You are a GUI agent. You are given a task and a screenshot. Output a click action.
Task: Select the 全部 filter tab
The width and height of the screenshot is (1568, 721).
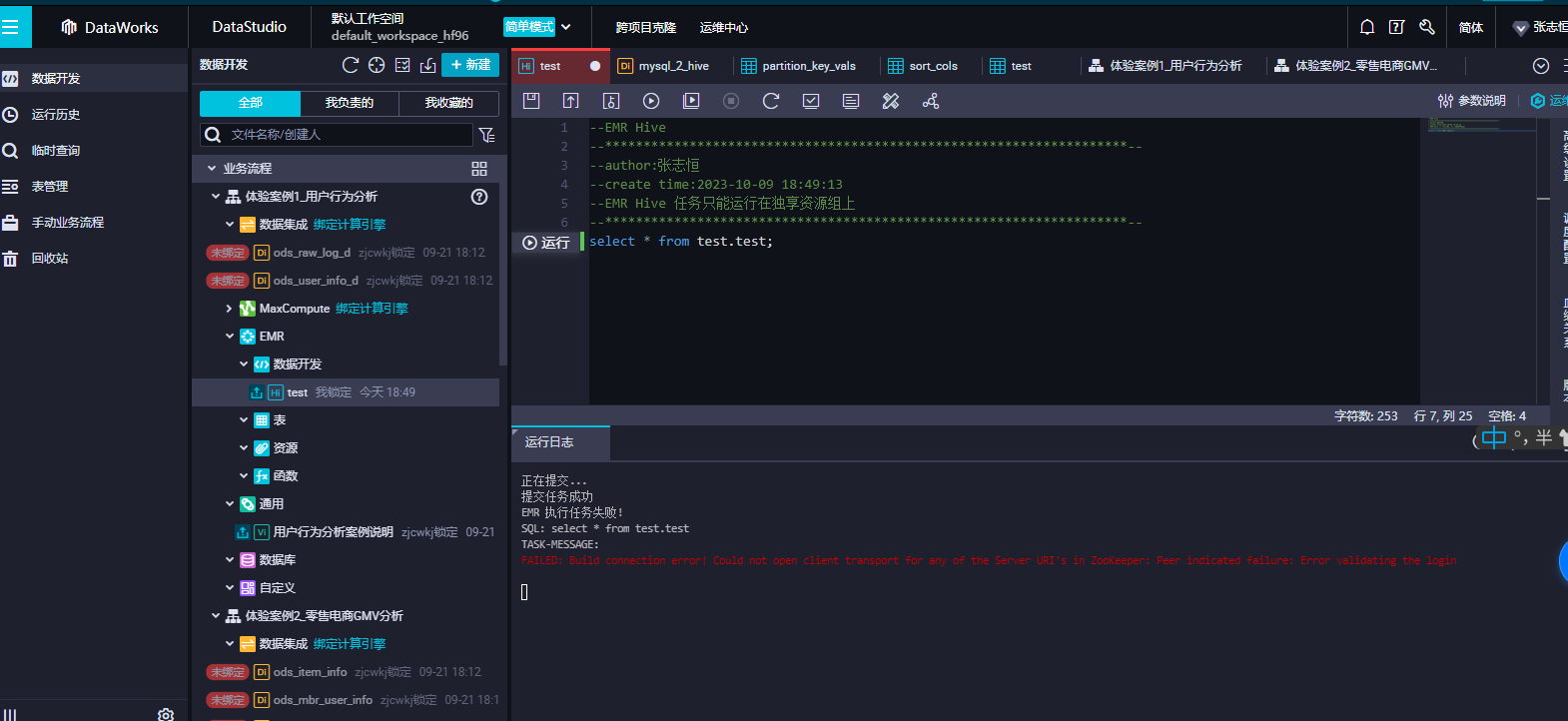pyautogui.click(x=250, y=103)
